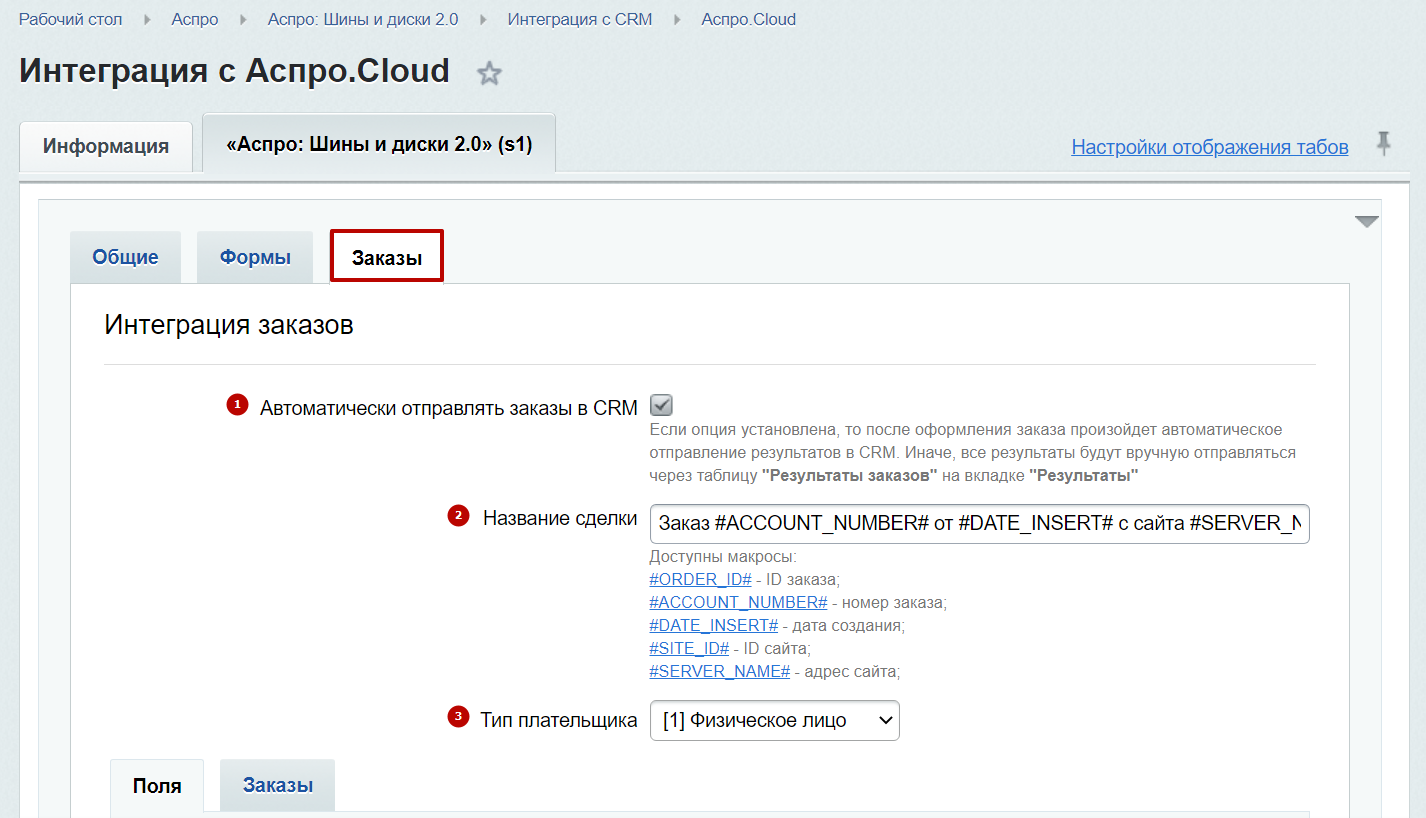Pin the tabs with the pushpin icon
The width and height of the screenshot is (1426, 818).
click(x=1383, y=144)
